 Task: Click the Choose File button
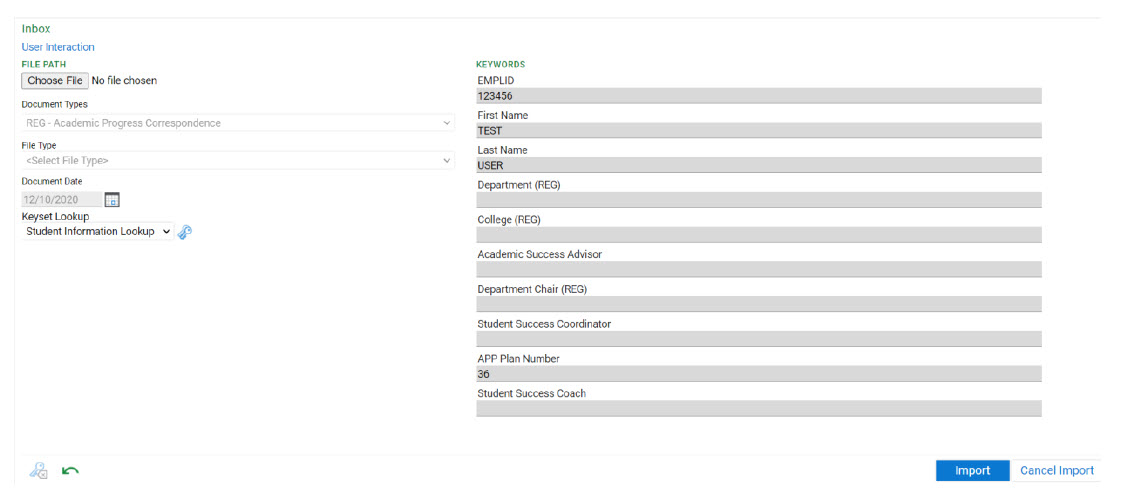click(x=55, y=81)
